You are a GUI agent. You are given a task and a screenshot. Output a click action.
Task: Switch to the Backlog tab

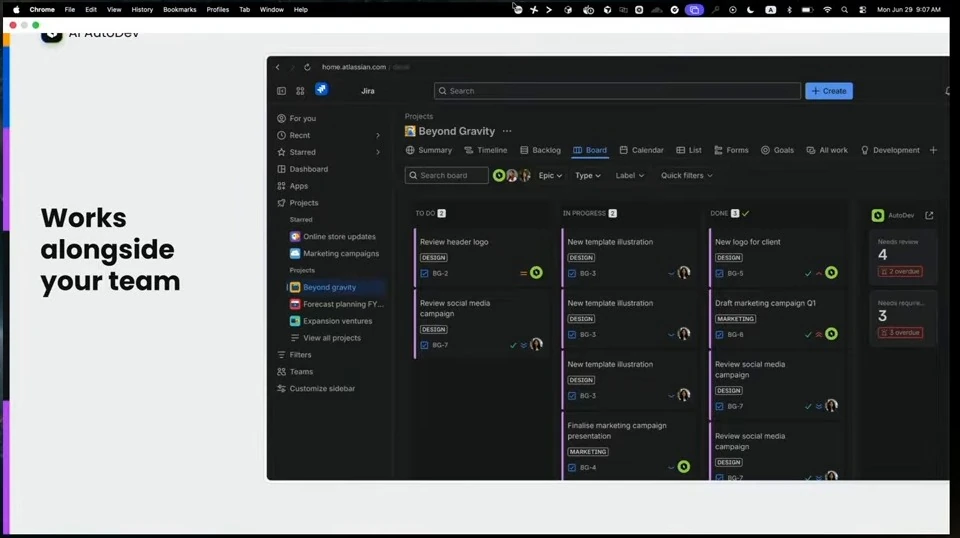click(540, 150)
